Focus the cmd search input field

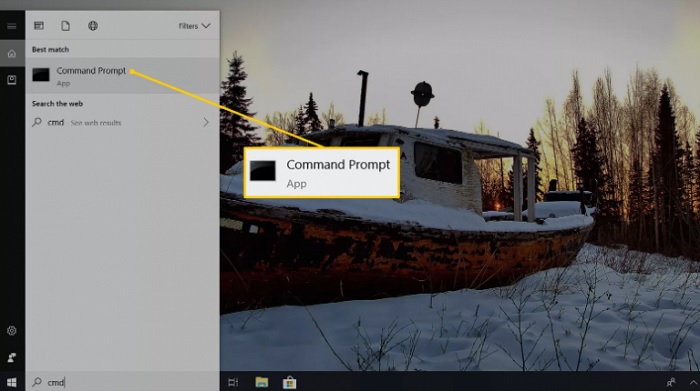click(x=122, y=382)
